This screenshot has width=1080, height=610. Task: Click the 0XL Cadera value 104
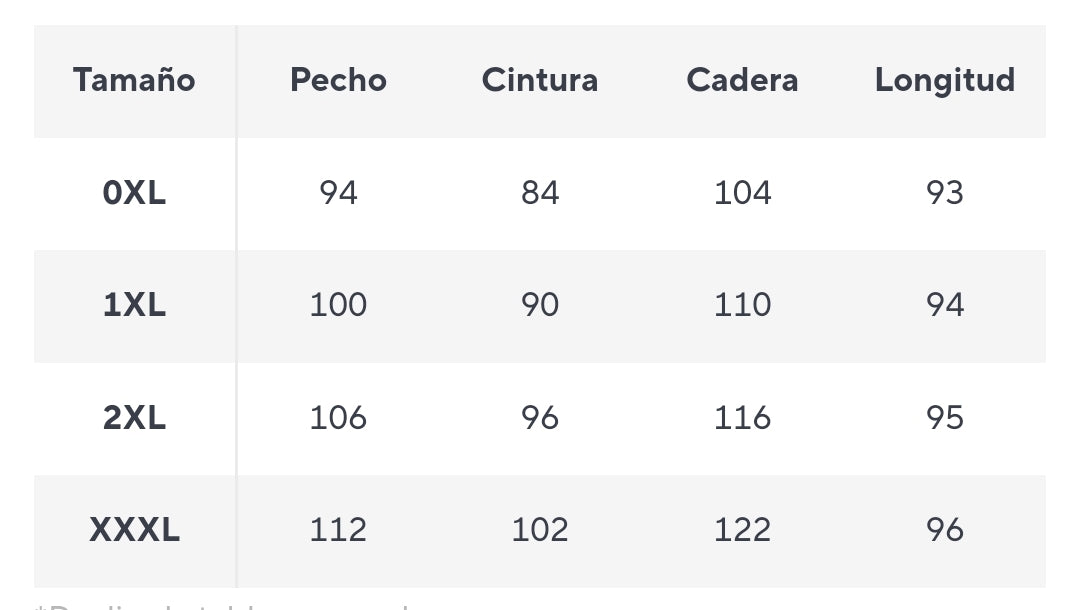click(x=742, y=192)
